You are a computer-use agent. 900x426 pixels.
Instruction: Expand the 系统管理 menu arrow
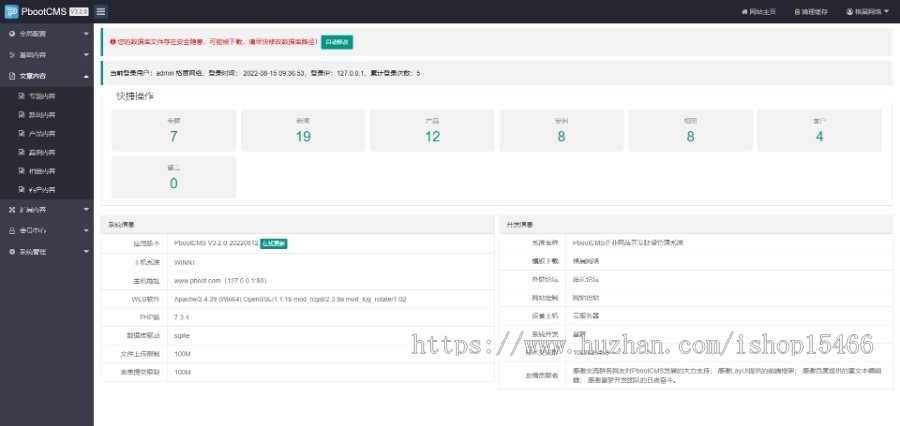coord(86,251)
